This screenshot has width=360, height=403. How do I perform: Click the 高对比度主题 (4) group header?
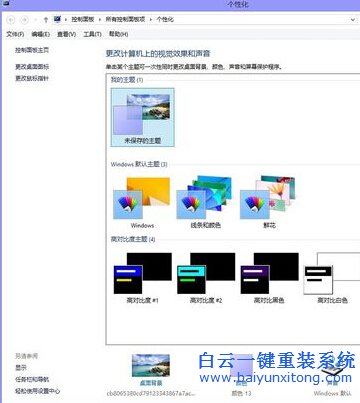[133, 239]
